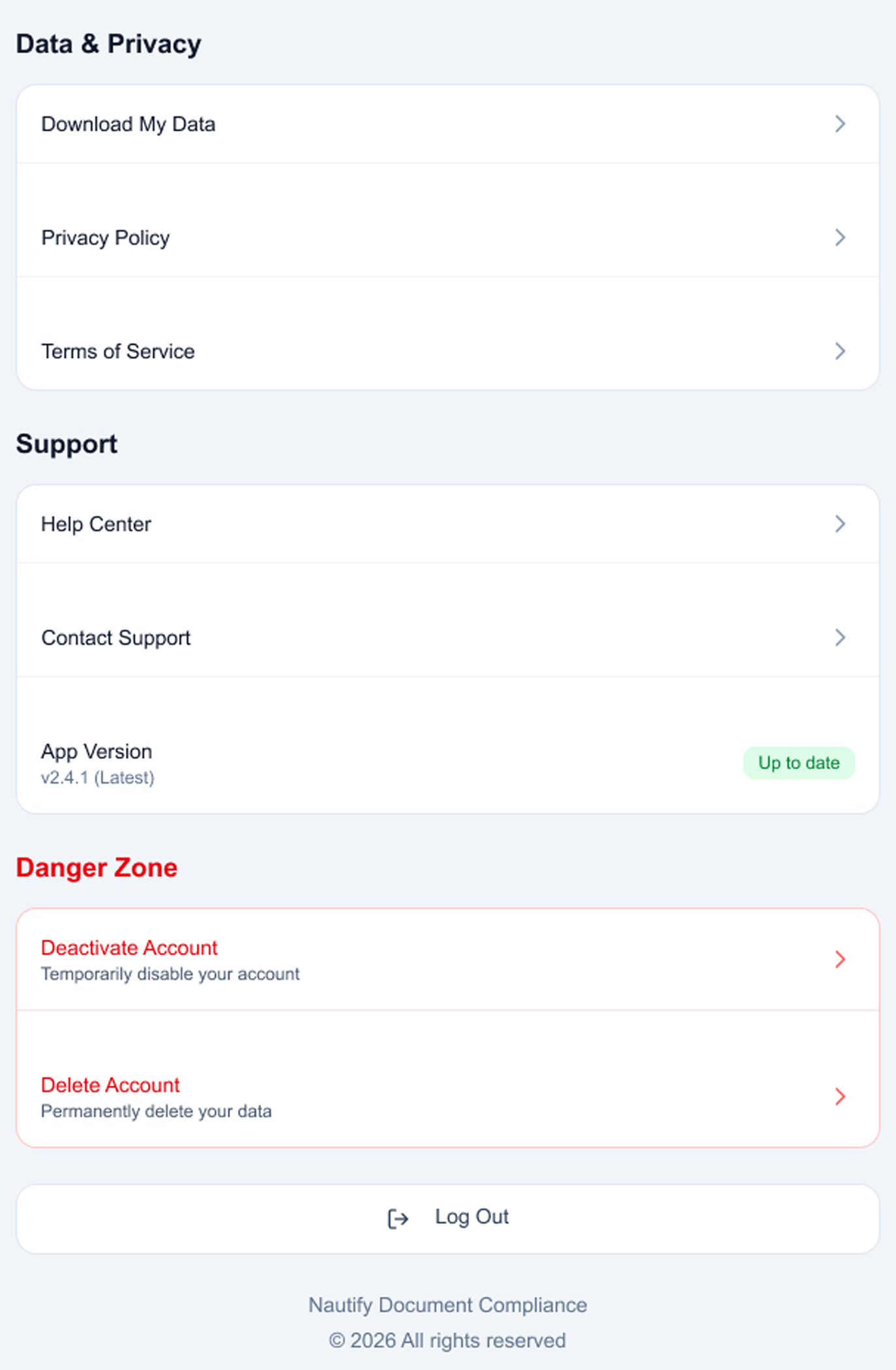This screenshot has width=896, height=1370.
Task: Click the App Version label
Action: click(x=97, y=752)
